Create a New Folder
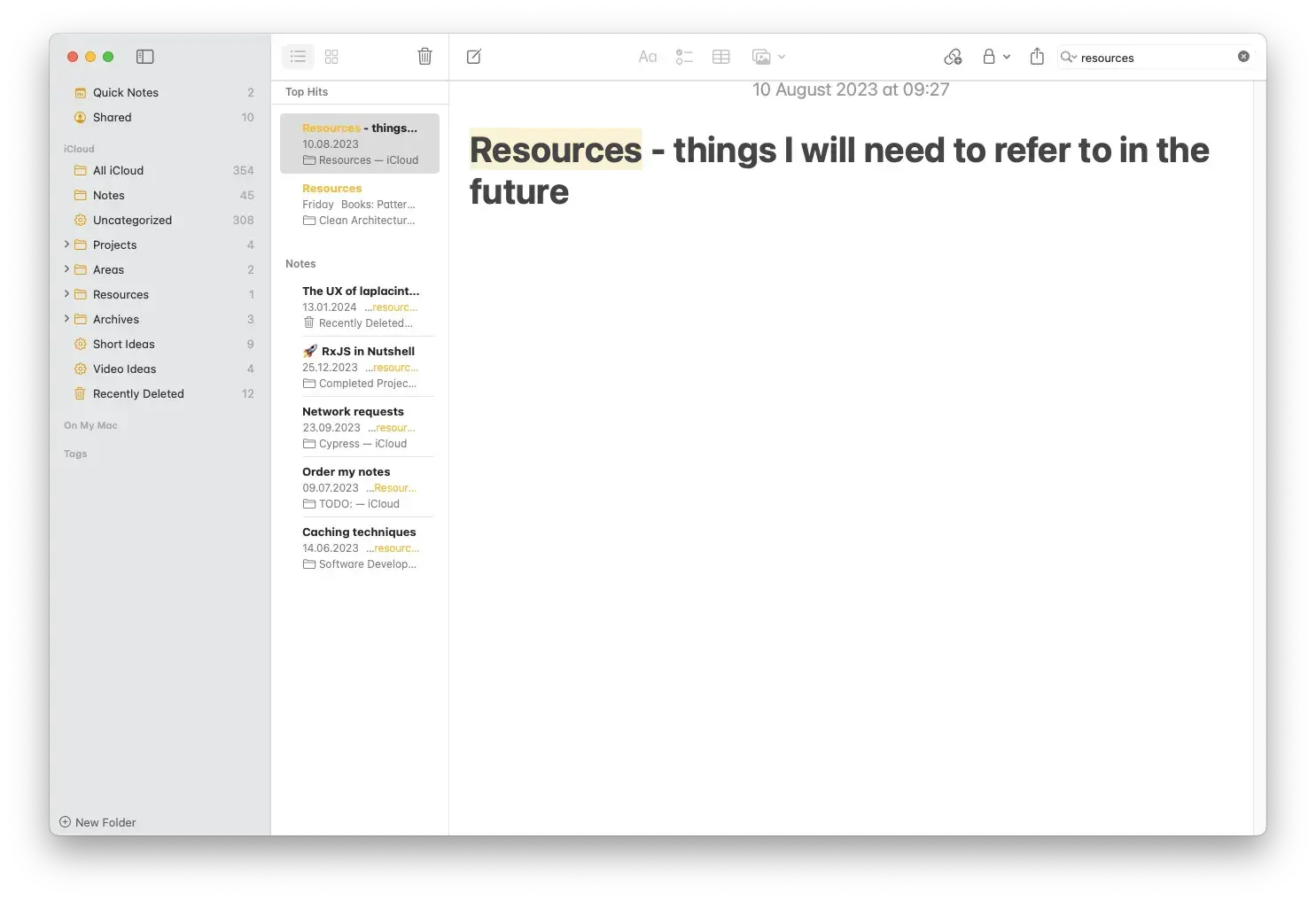Image resolution: width=1316 pixels, height=901 pixels. tap(97, 822)
